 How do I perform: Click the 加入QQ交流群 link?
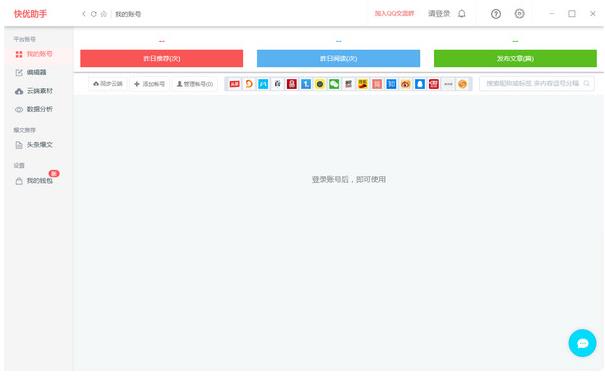394,13
